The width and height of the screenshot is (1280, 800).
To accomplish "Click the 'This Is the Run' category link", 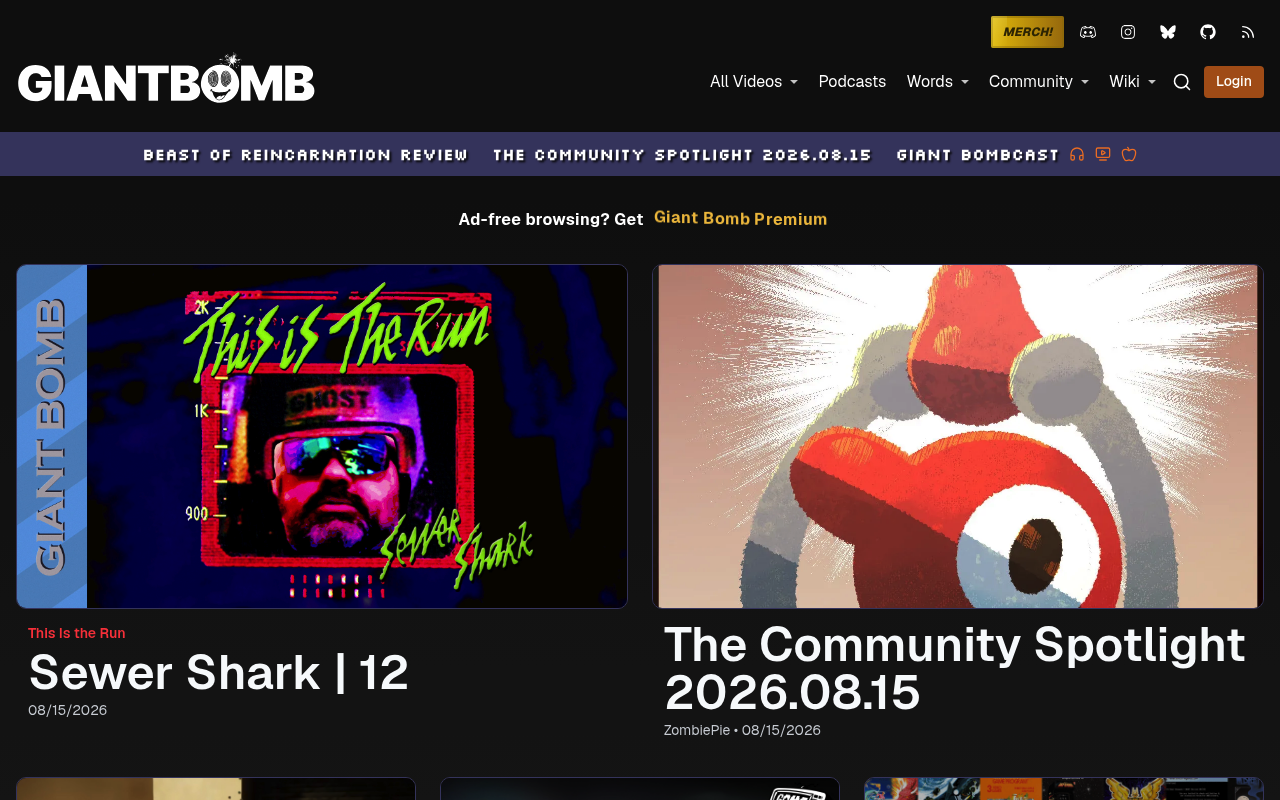I will click(77, 633).
